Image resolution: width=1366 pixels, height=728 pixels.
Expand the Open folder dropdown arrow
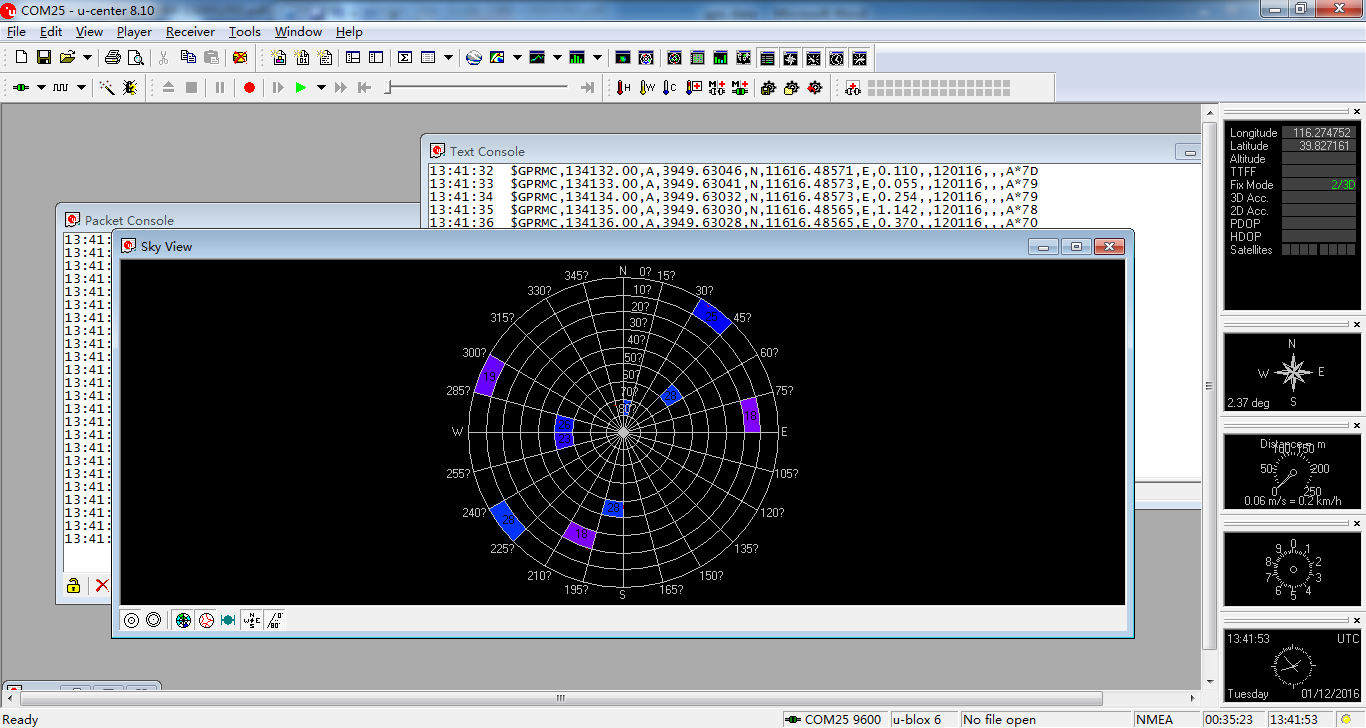[87, 58]
